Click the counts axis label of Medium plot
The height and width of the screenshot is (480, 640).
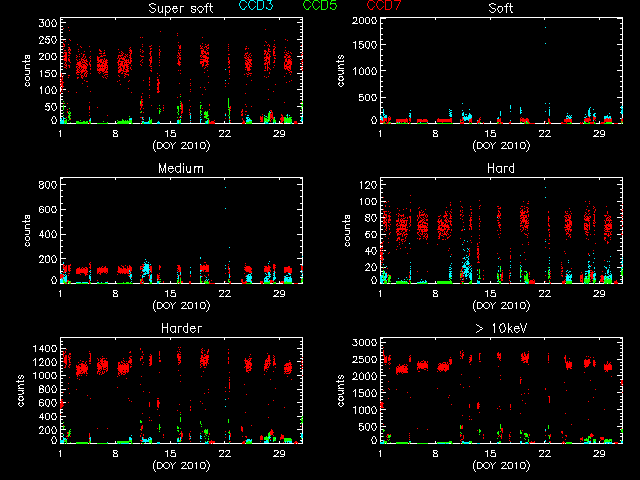tap(29, 230)
